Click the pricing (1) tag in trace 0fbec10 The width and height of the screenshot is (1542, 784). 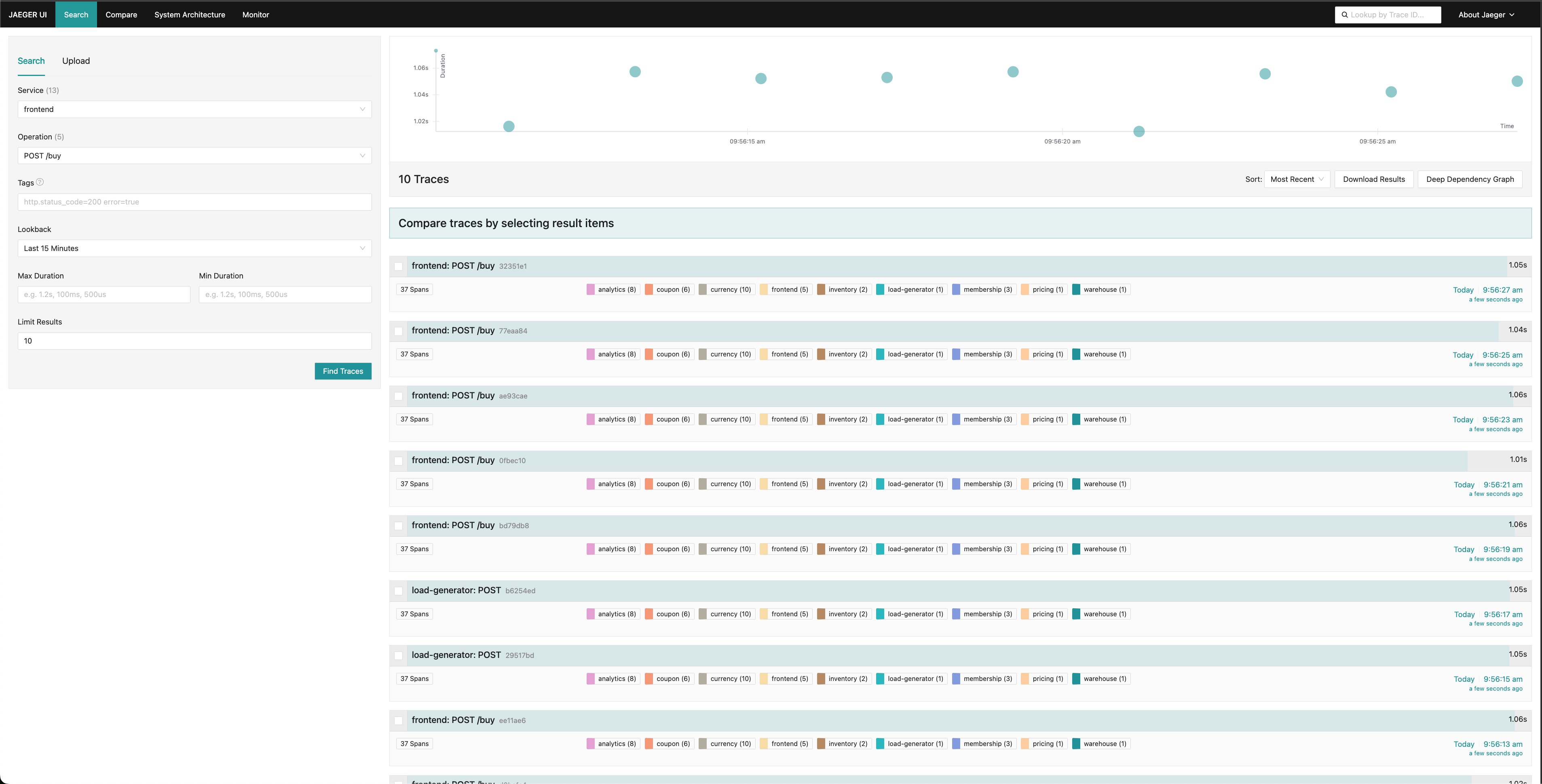click(x=1044, y=484)
